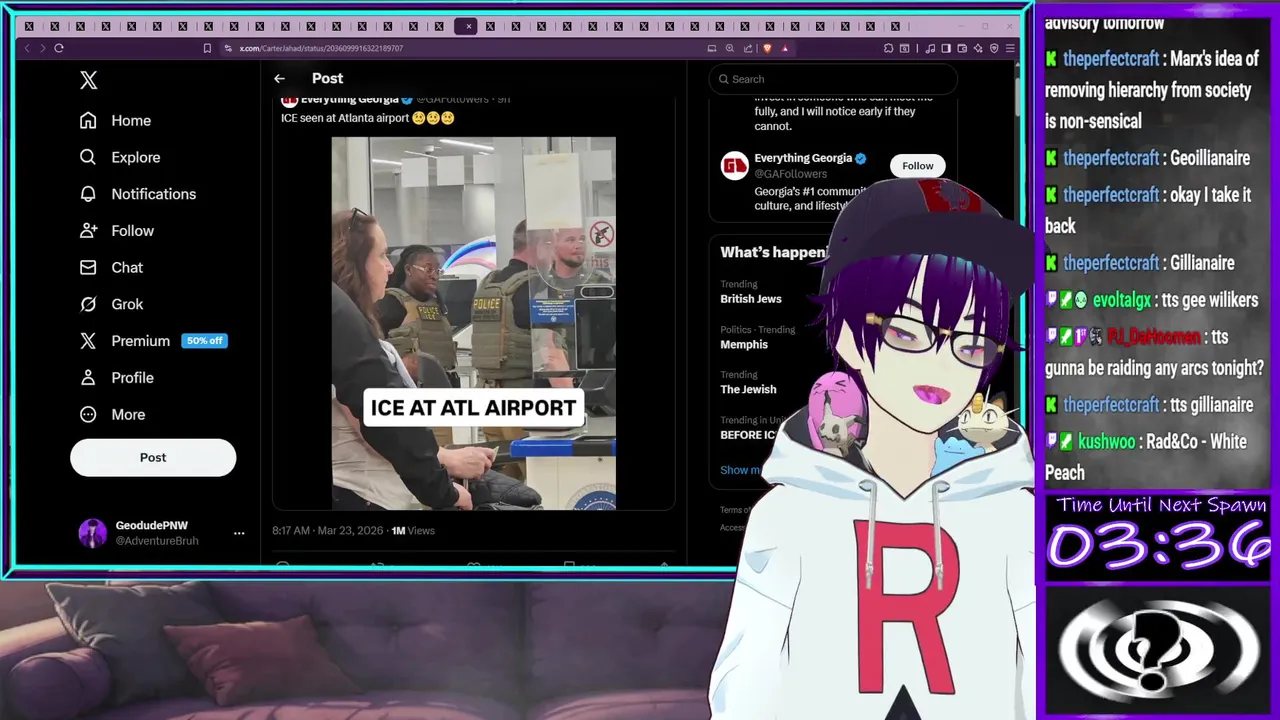The width and height of the screenshot is (1280, 720).
Task: Open the three-dot menu beside GeodudePNW
Action: tap(239, 533)
